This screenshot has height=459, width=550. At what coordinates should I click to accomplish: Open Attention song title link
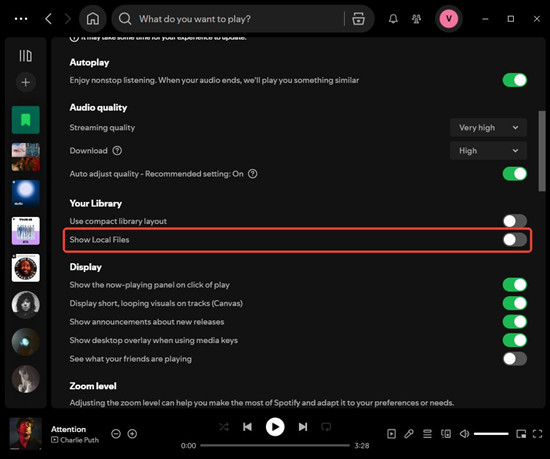(x=68, y=430)
